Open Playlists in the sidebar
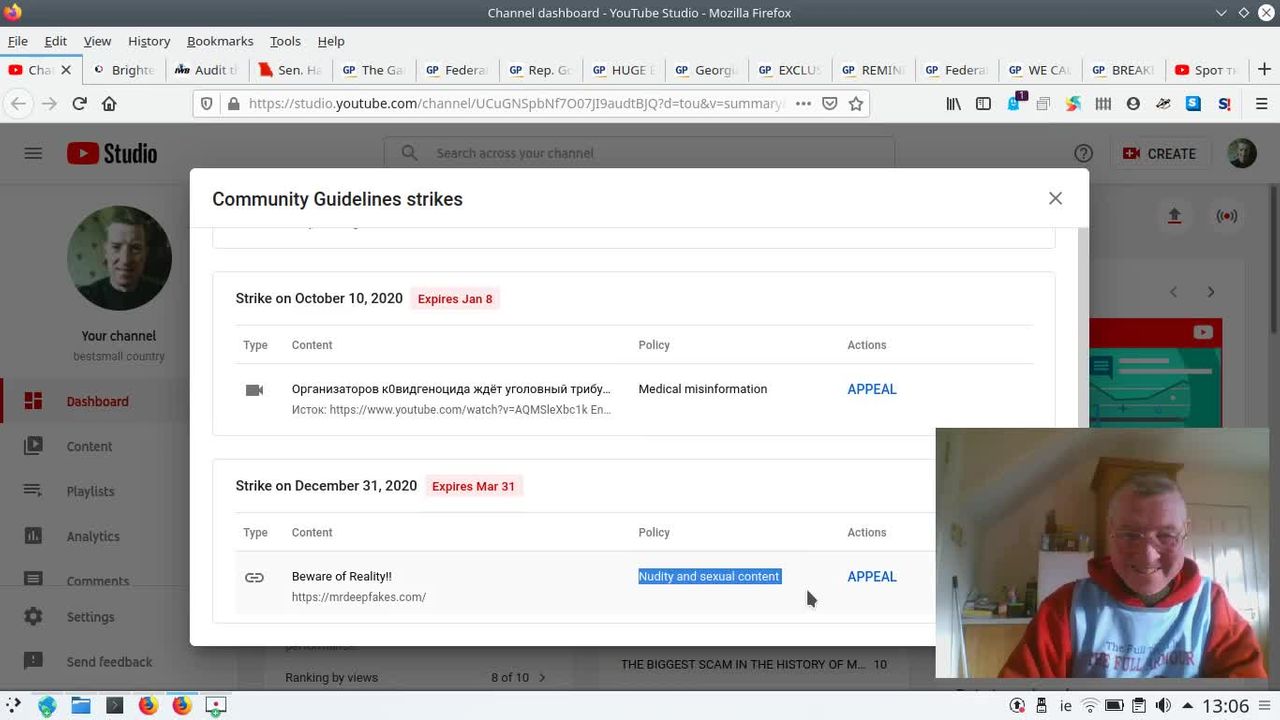 [90, 491]
